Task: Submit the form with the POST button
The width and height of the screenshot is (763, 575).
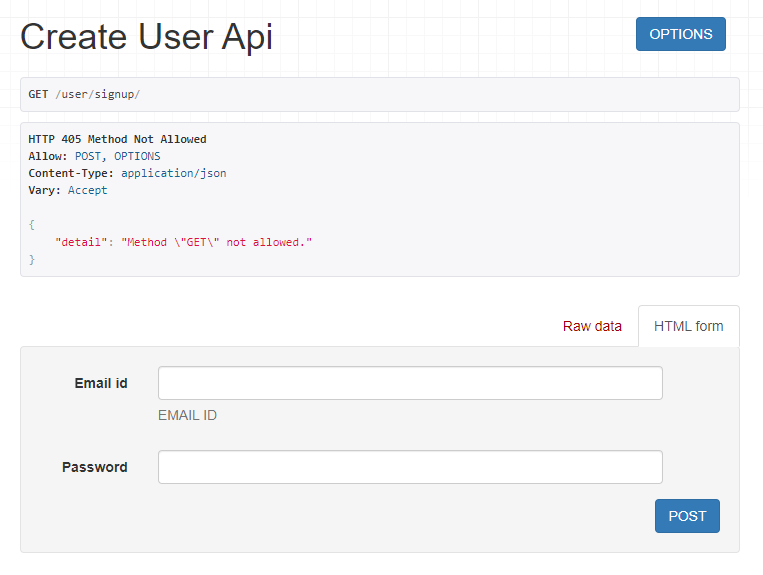Action: pyautogui.click(x=687, y=516)
